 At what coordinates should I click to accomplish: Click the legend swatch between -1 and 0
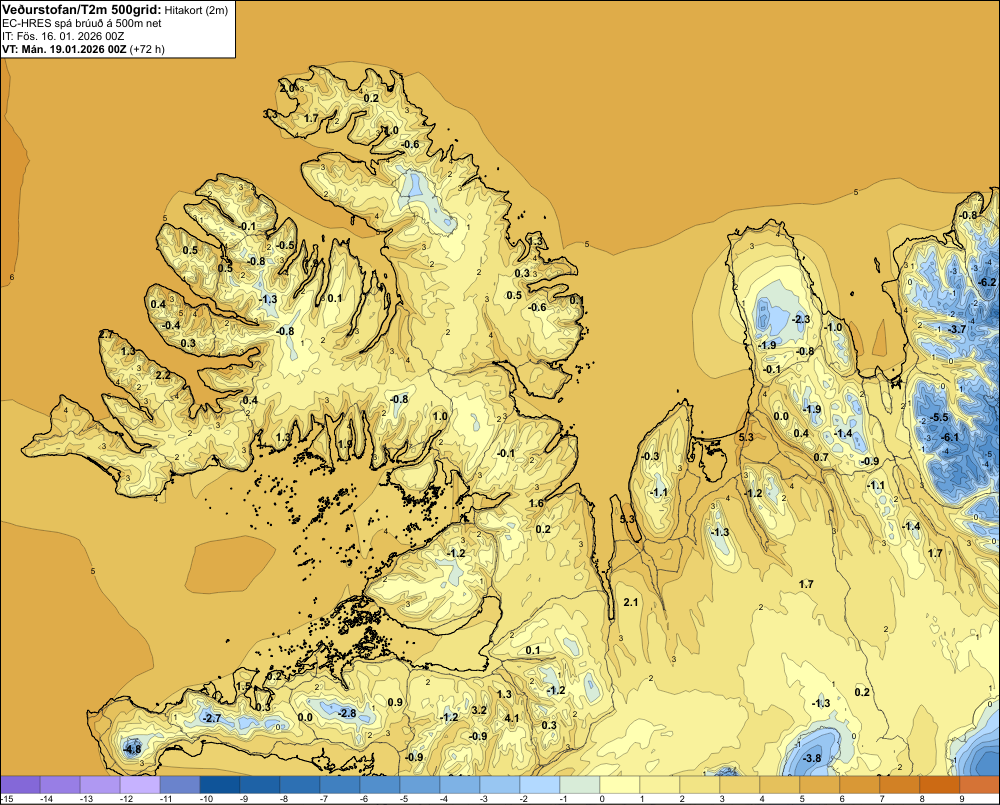(x=580, y=784)
